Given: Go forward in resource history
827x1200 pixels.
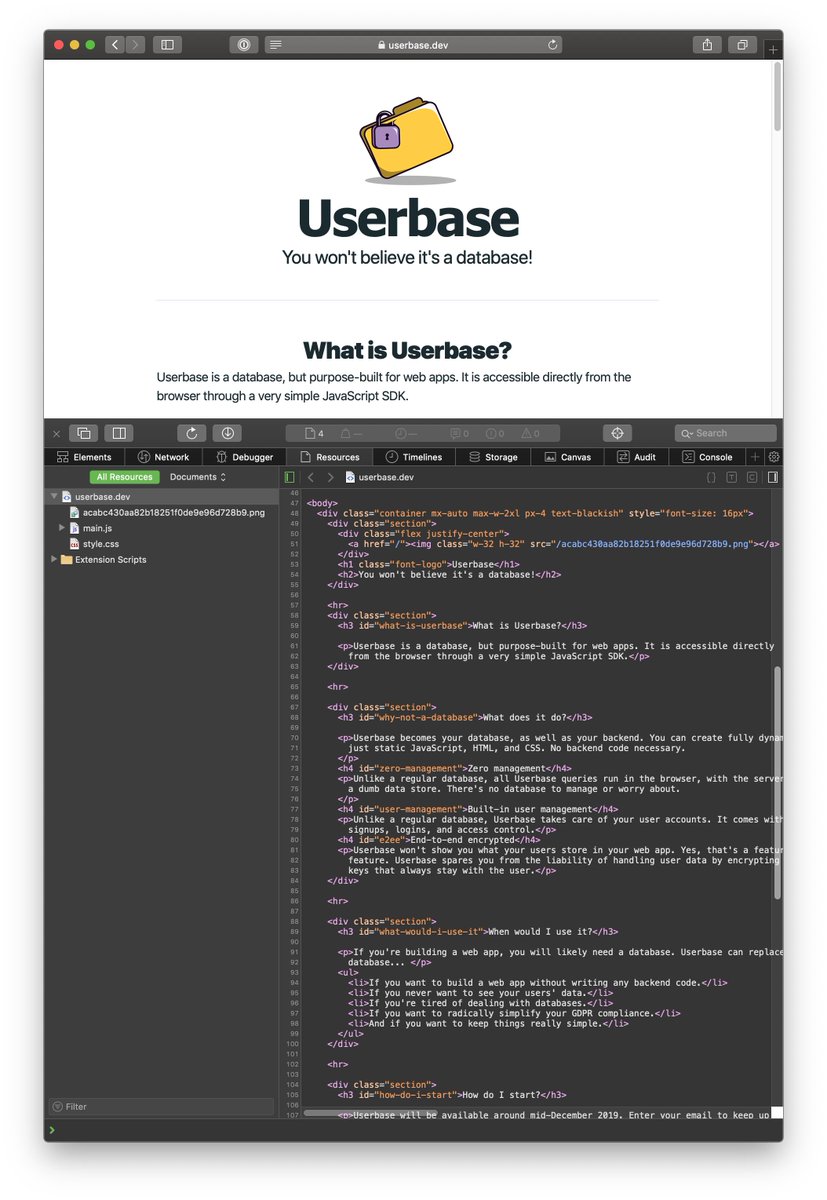Looking at the screenshot, I should click(x=330, y=477).
